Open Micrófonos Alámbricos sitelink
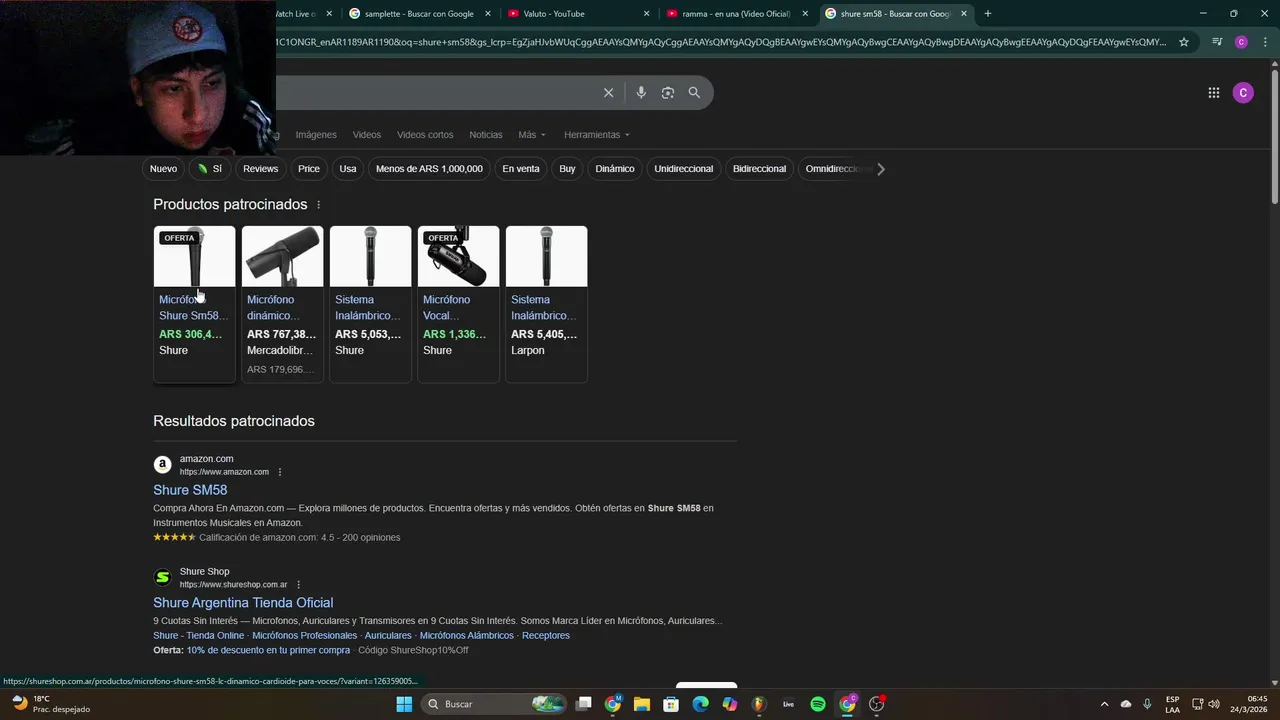 tap(466, 636)
